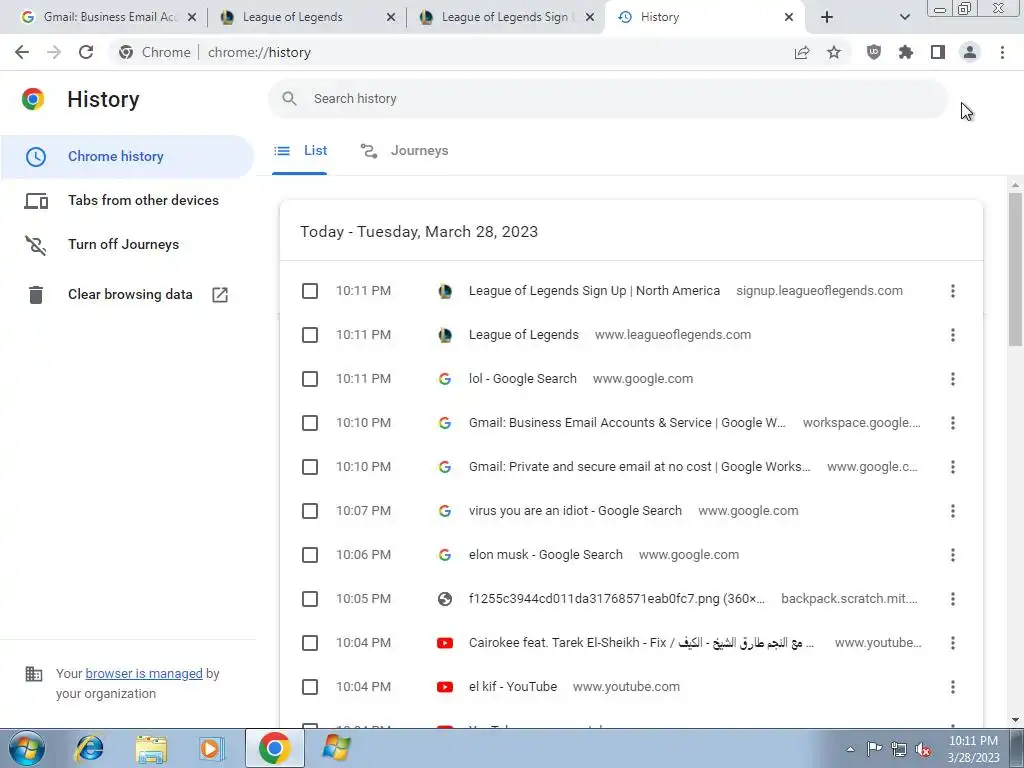1024x768 pixels.
Task: Click the network tray icon
Action: (x=899, y=749)
